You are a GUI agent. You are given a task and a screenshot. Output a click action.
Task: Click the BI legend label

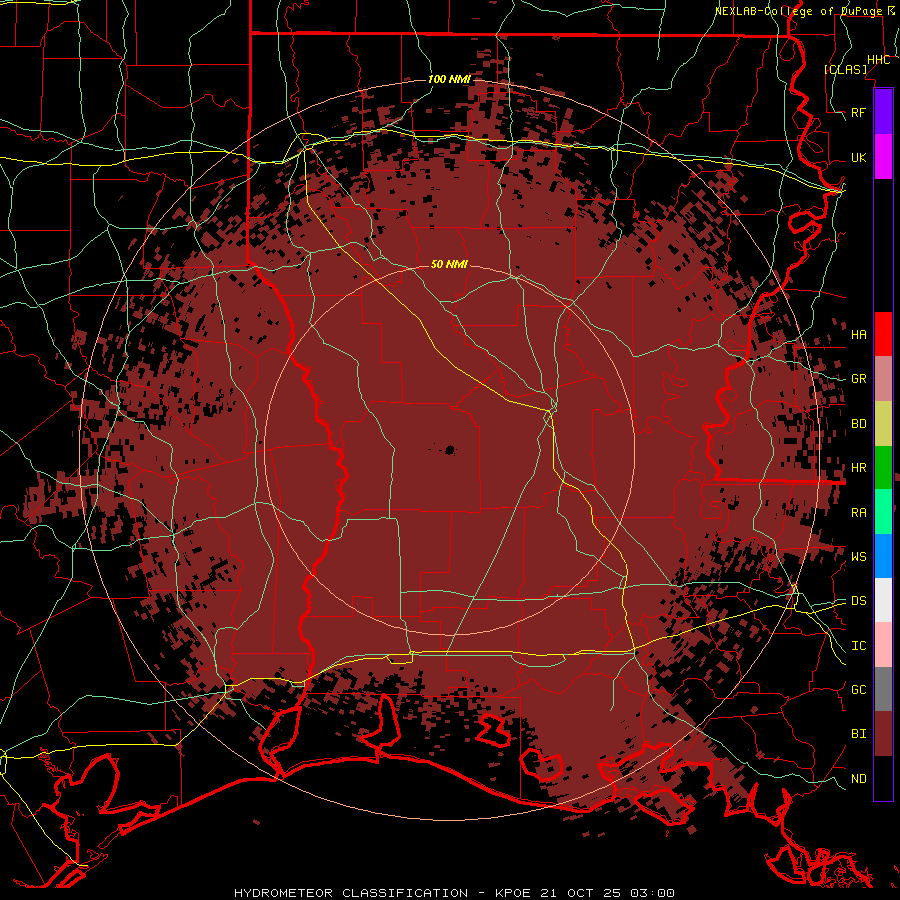pyautogui.click(x=858, y=734)
